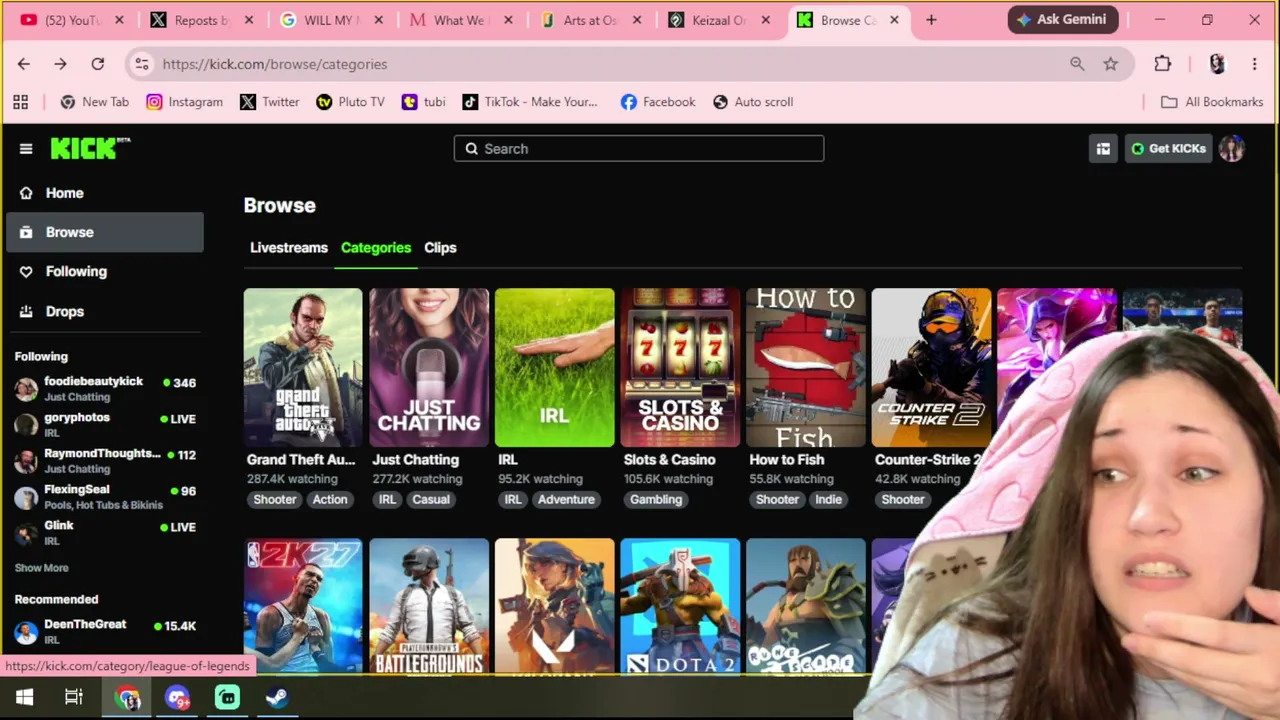The height and width of the screenshot is (720, 1280).
Task: Open the Chrome three-dot menu
Action: click(x=1254, y=64)
